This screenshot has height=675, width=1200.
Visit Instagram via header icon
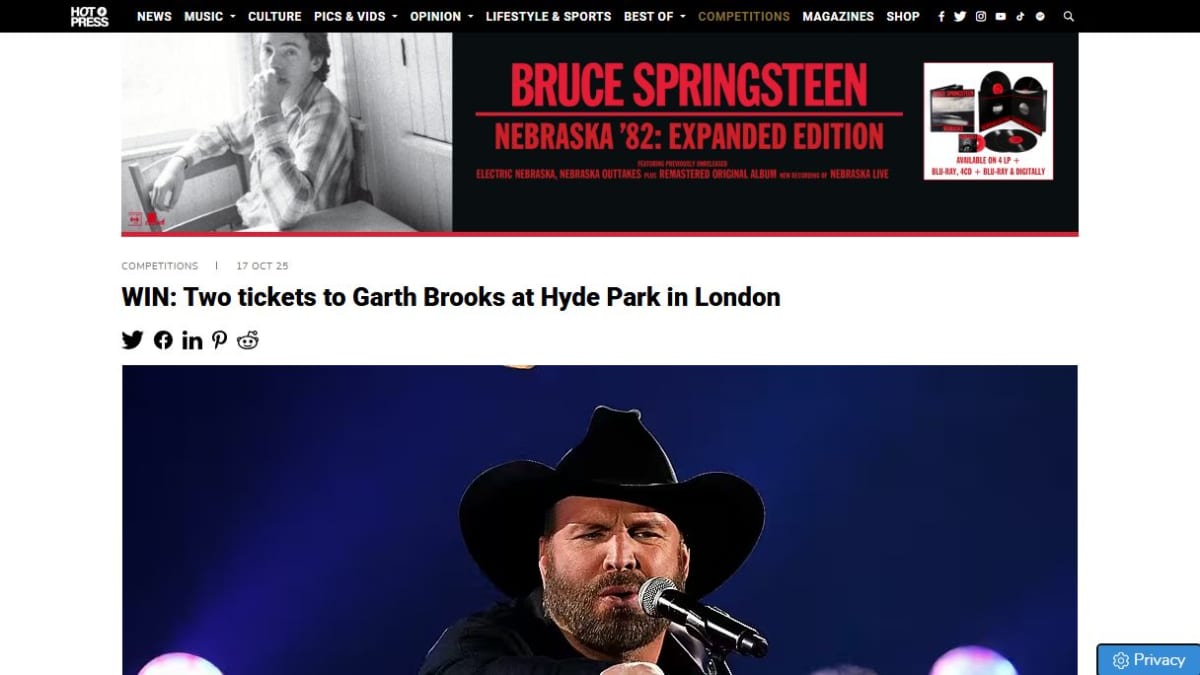click(x=981, y=16)
